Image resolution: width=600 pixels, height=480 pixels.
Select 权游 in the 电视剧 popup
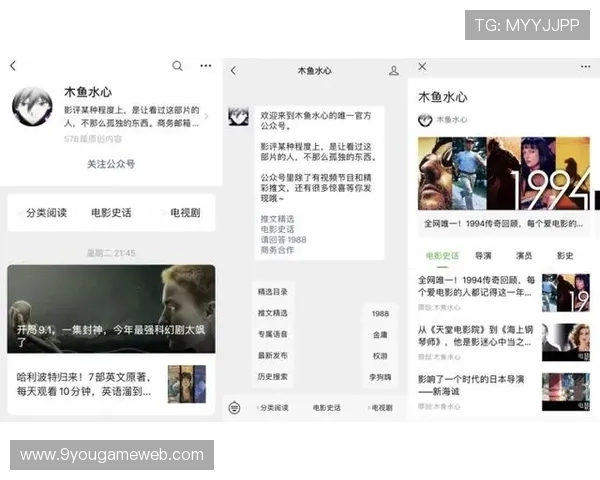380,356
